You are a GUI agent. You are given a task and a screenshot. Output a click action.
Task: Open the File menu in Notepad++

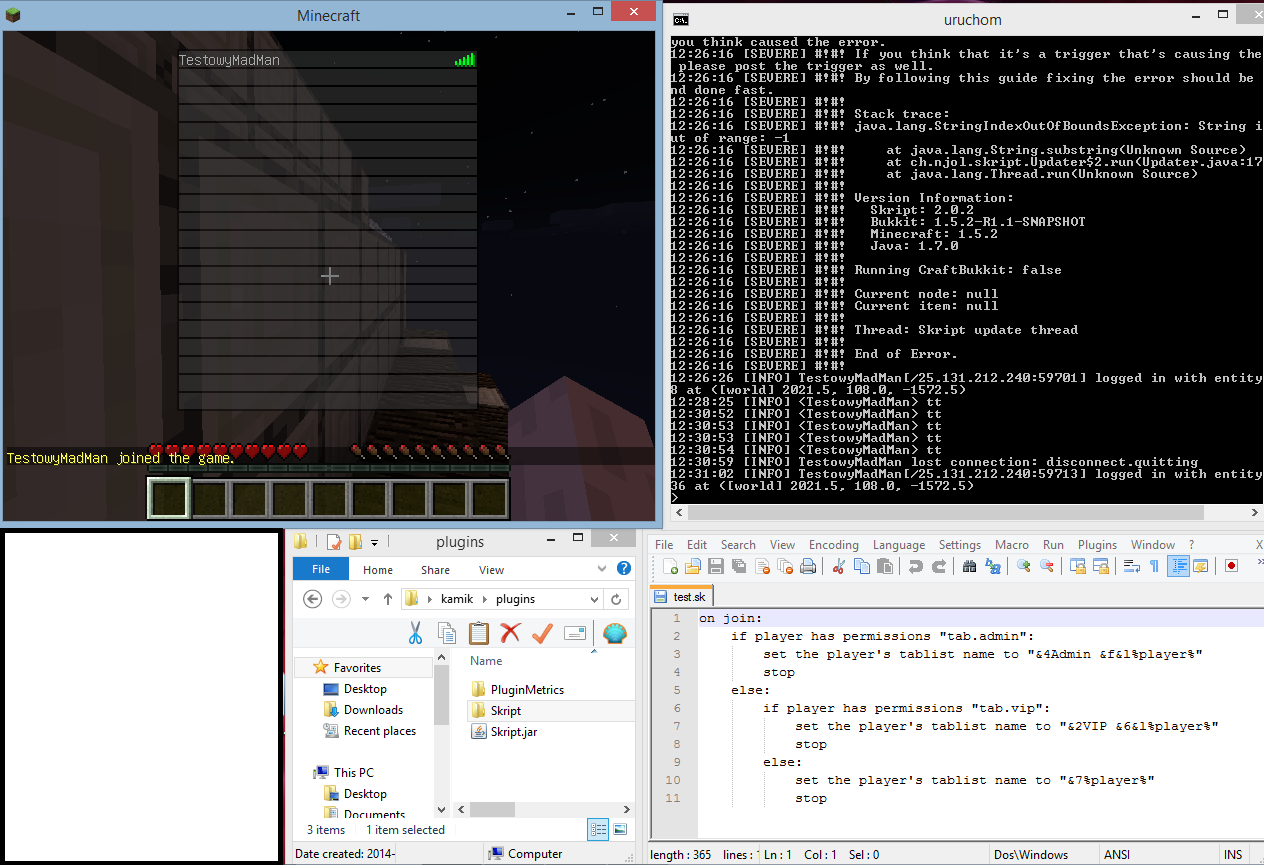click(664, 545)
